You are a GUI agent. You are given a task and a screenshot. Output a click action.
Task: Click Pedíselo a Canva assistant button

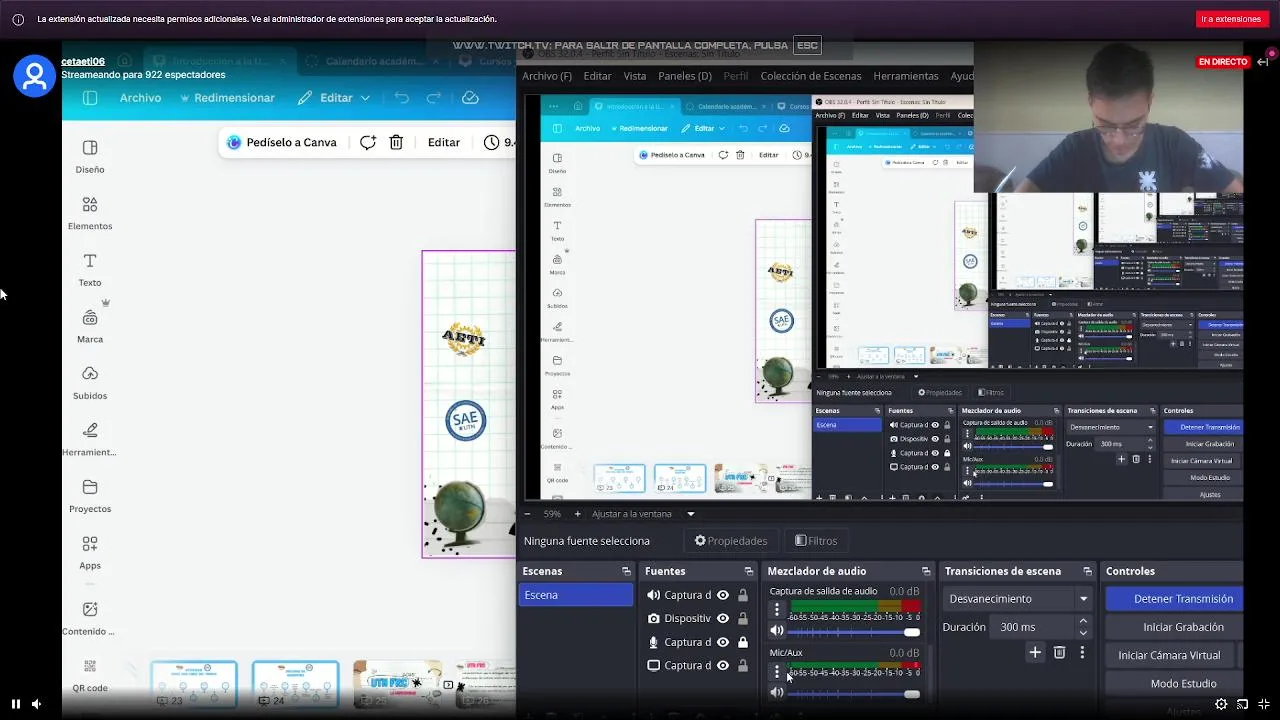click(281, 142)
